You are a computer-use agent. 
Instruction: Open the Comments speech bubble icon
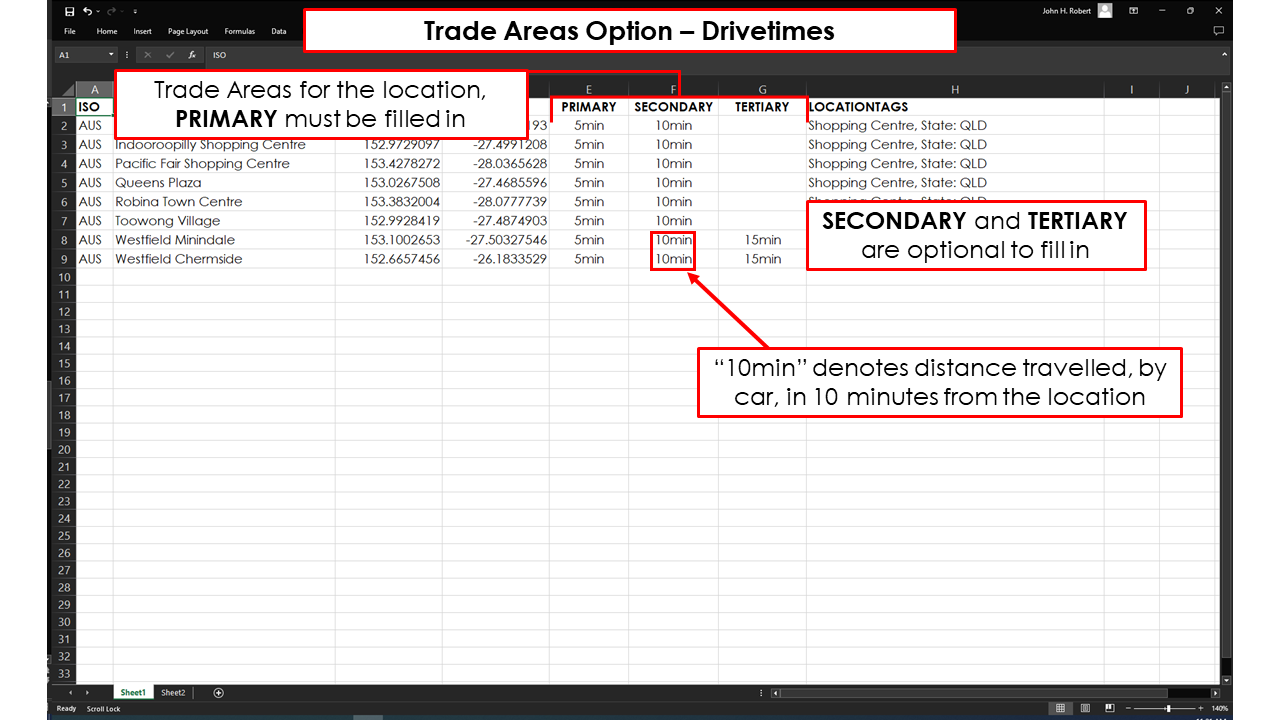[x=1218, y=31]
